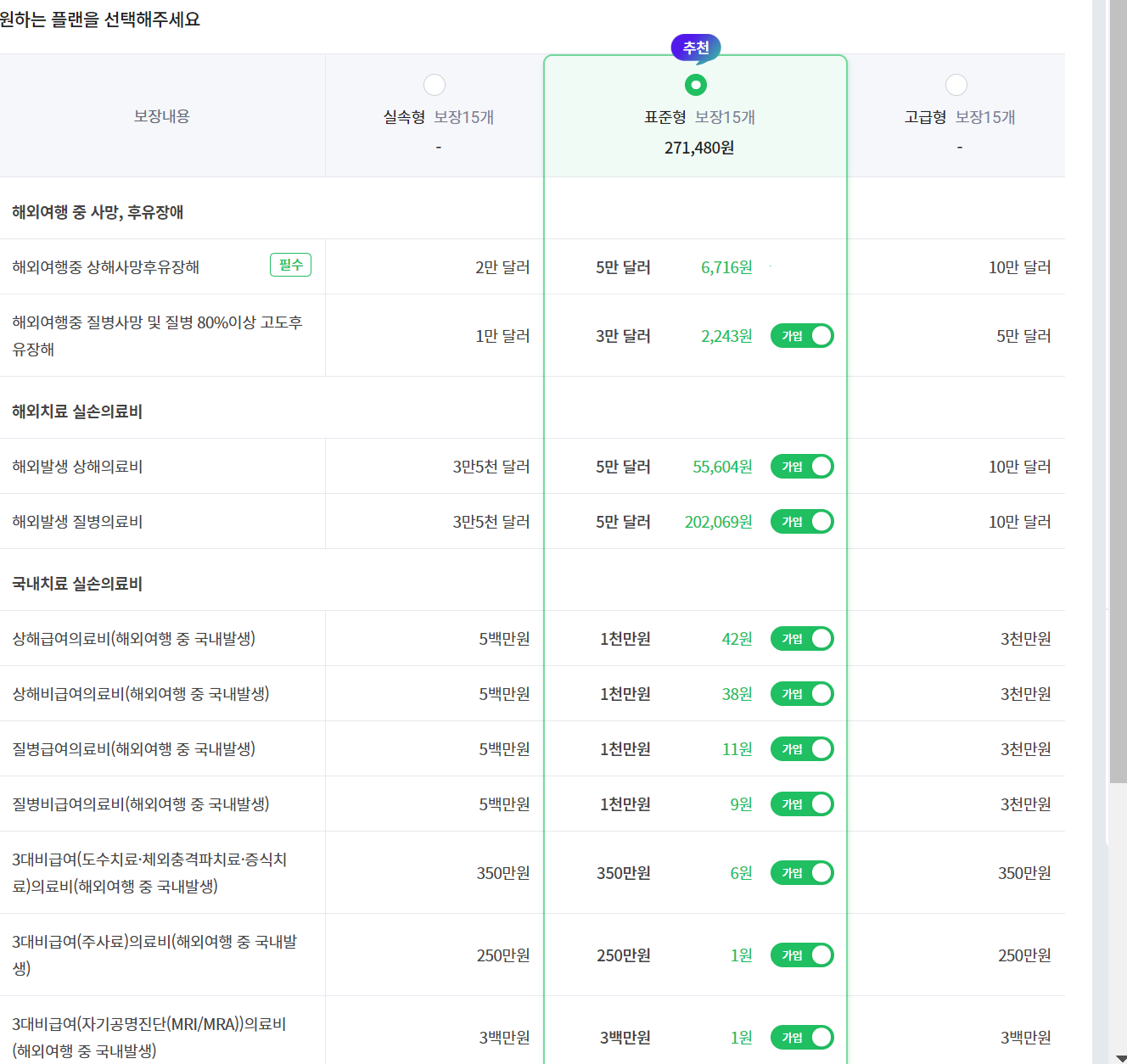The width and height of the screenshot is (1127, 1064).
Task: Toggle 가입 for 해외발생 질병의료비
Action: pyautogui.click(x=802, y=522)
